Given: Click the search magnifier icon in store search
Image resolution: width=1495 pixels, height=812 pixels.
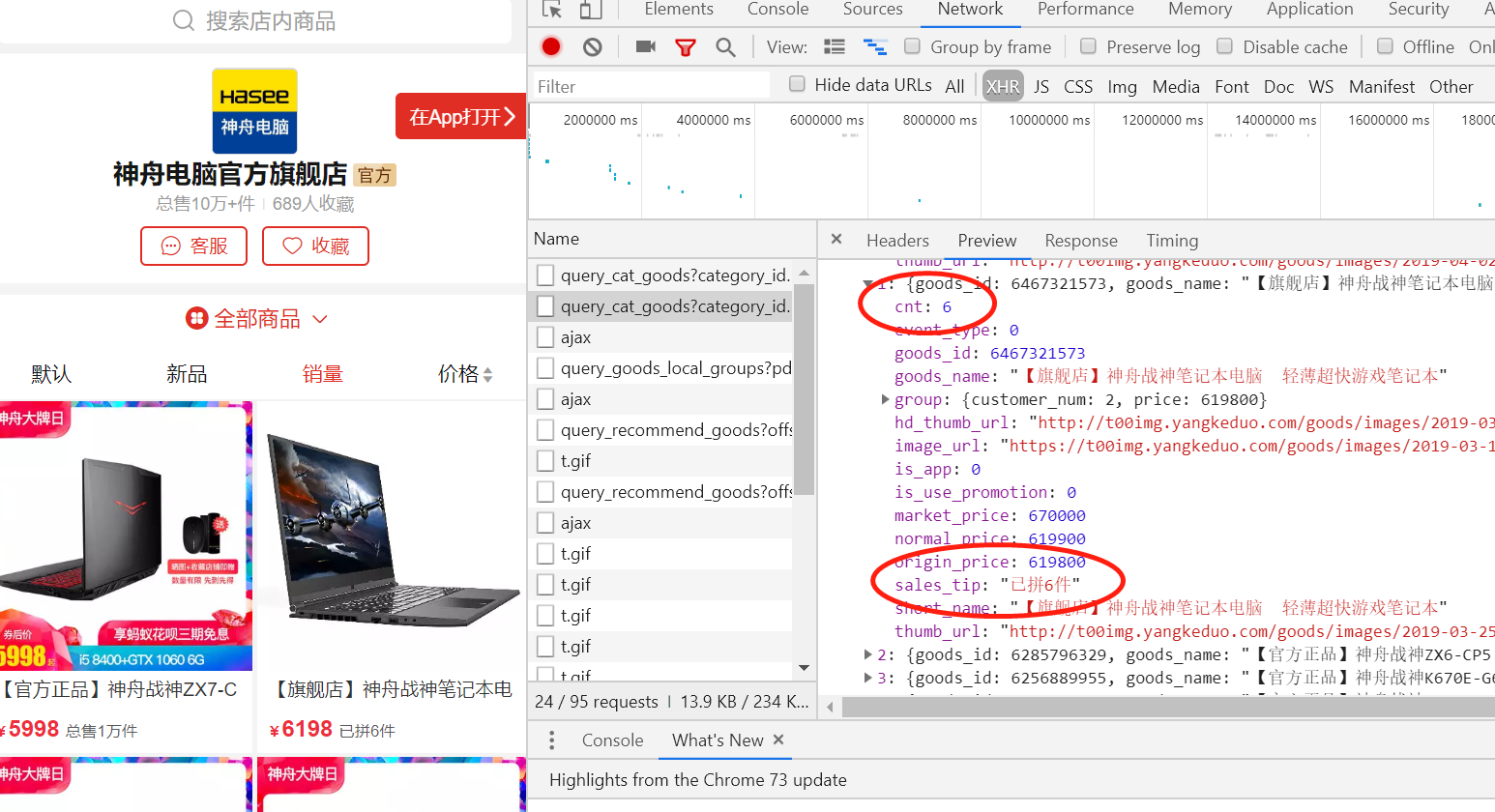Looking at the screenshot, I should 184,20.
